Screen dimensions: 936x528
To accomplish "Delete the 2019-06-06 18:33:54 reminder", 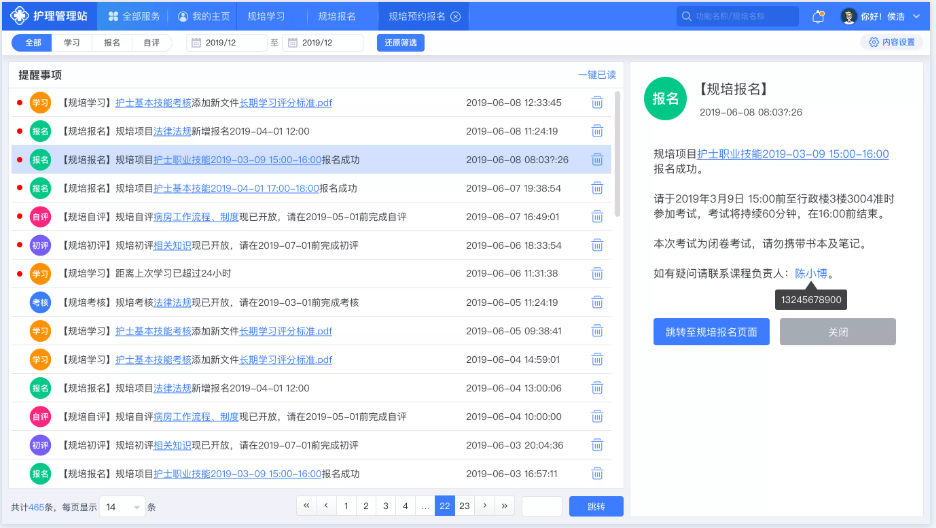I will pos(597,245).
